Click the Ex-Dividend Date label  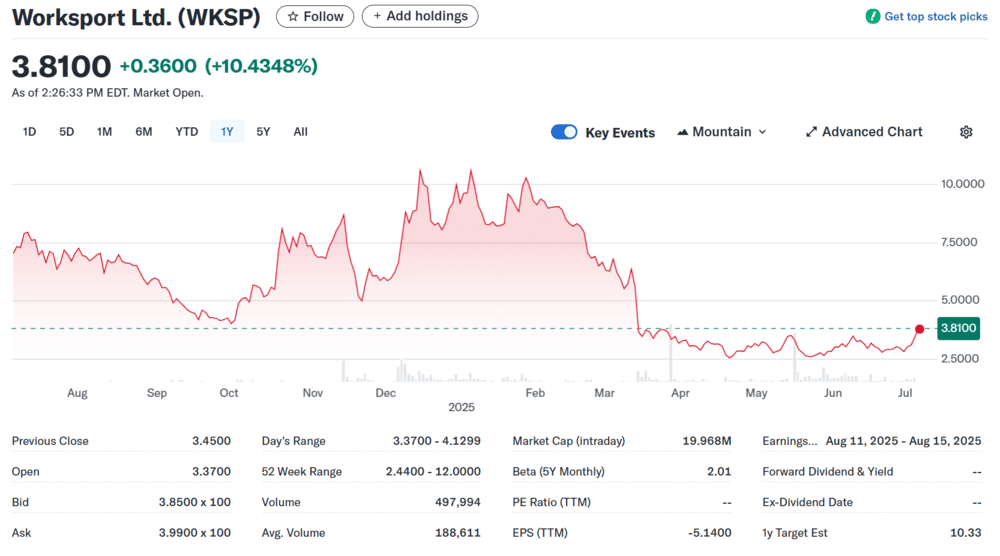807,502
